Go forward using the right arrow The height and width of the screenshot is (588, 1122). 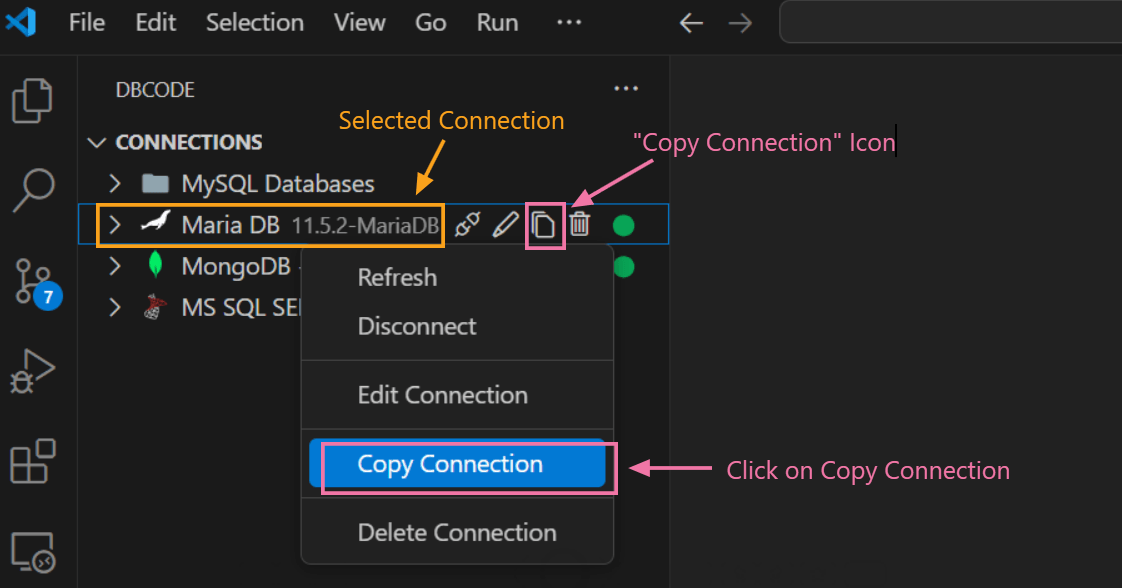pos(740,23)
